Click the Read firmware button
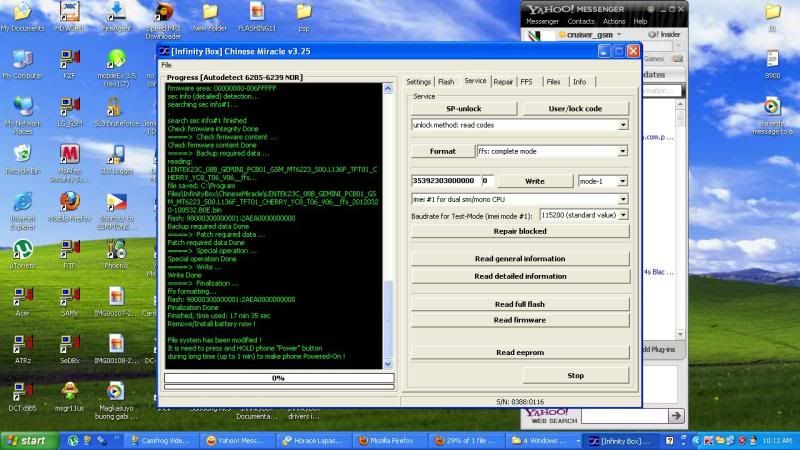The image size is (800, 450). pyautogui.click(x=520, y=320)
